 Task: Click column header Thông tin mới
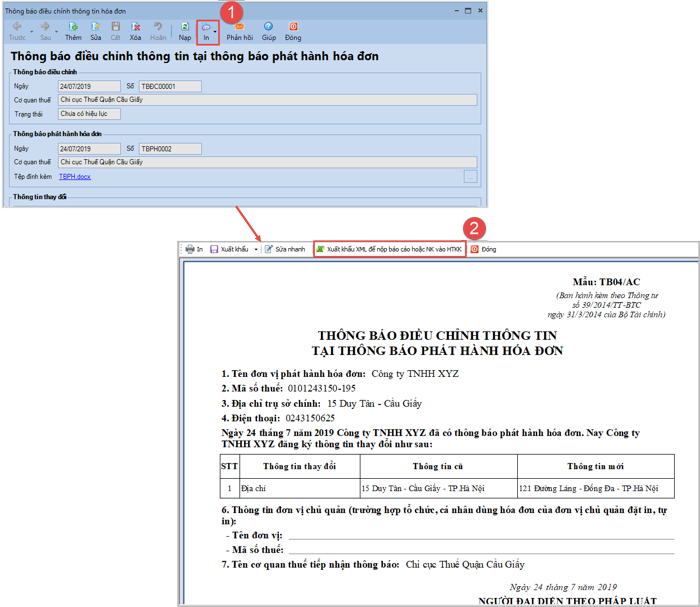tap(596, 466)
